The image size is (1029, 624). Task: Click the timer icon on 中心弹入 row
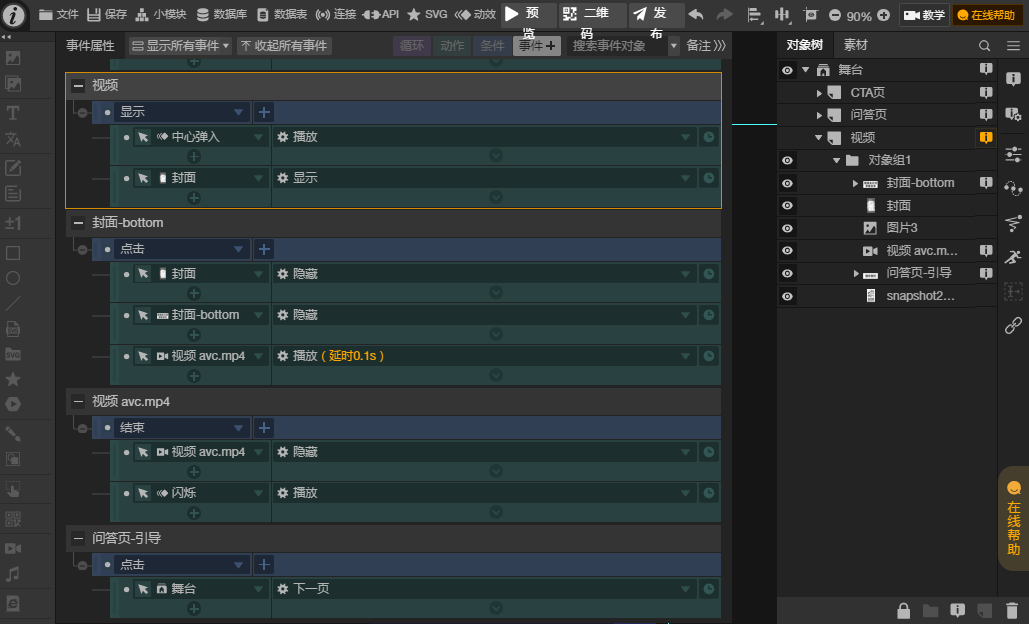[x=709, y=137]
